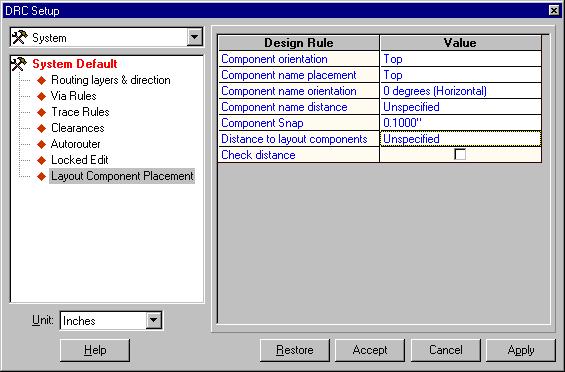The height and width of the screenshot is (372, 565).
Task: Click the Apply button
Action: click(x=521, y=350)
